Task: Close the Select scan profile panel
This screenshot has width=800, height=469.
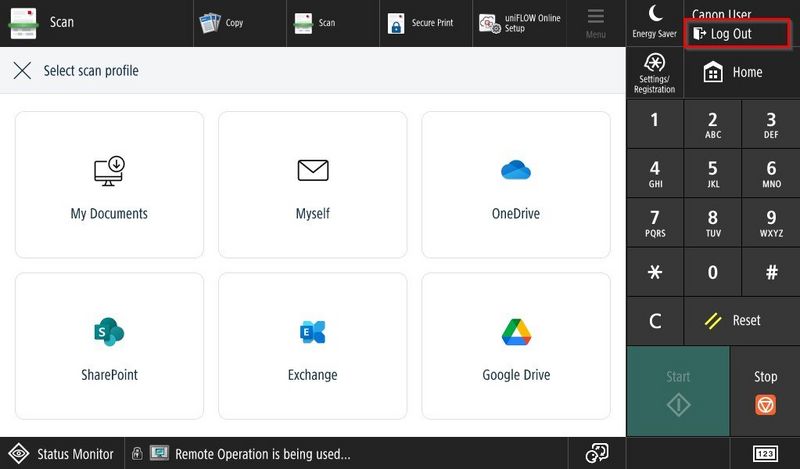Action: [x=22, y=71]
